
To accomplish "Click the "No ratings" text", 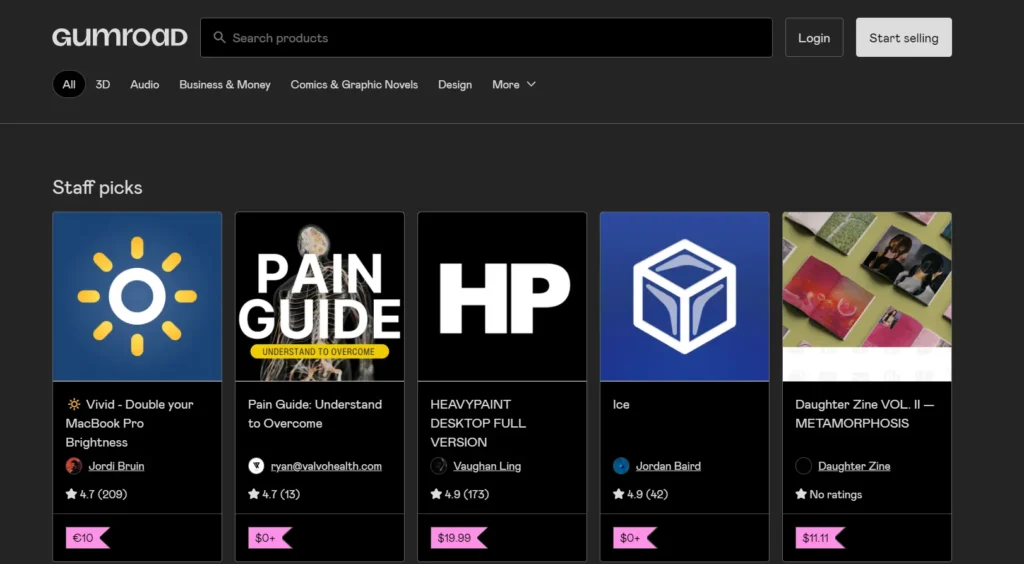I will click(x=836, y=494).
